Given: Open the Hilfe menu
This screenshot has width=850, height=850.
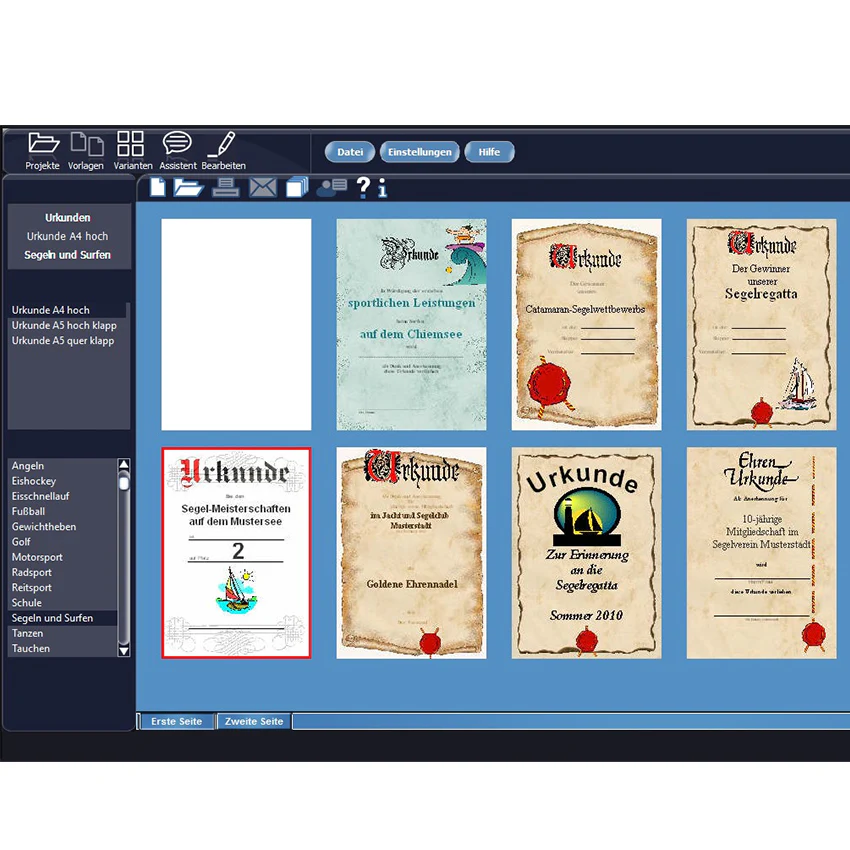Looking at the screenshot, I should point(489,152).
